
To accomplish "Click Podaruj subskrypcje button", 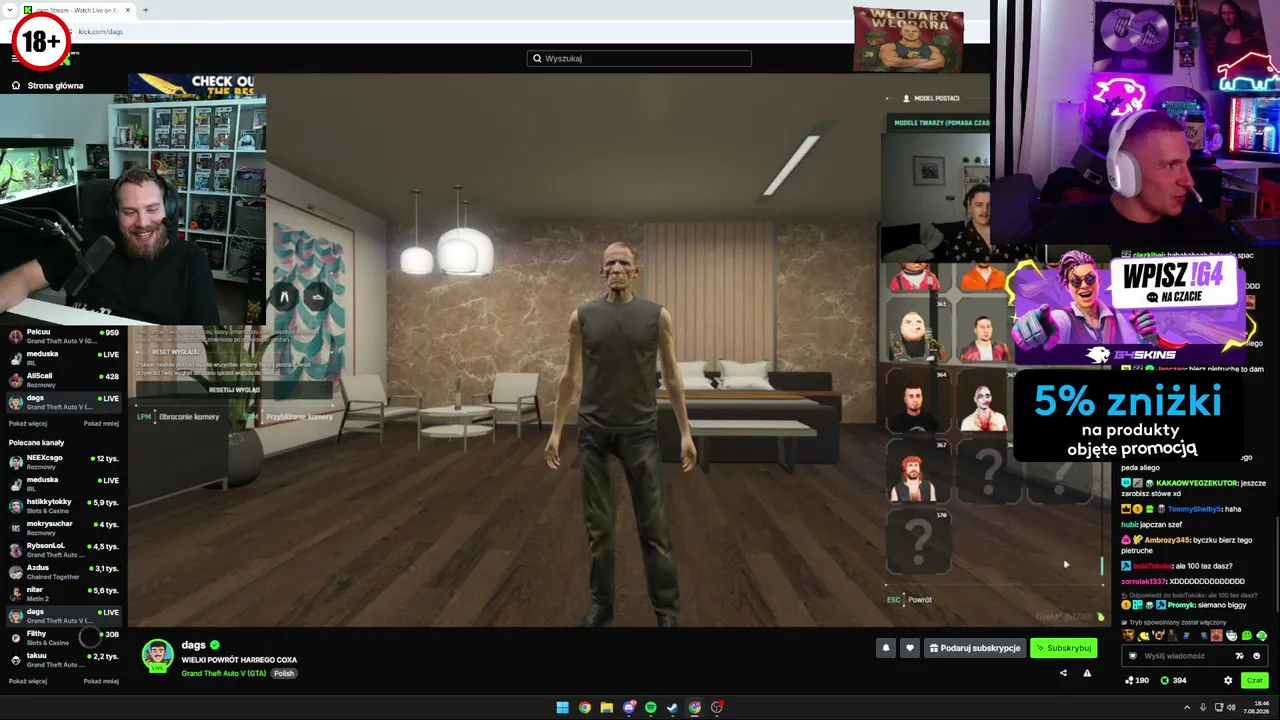I will [974, 648].
